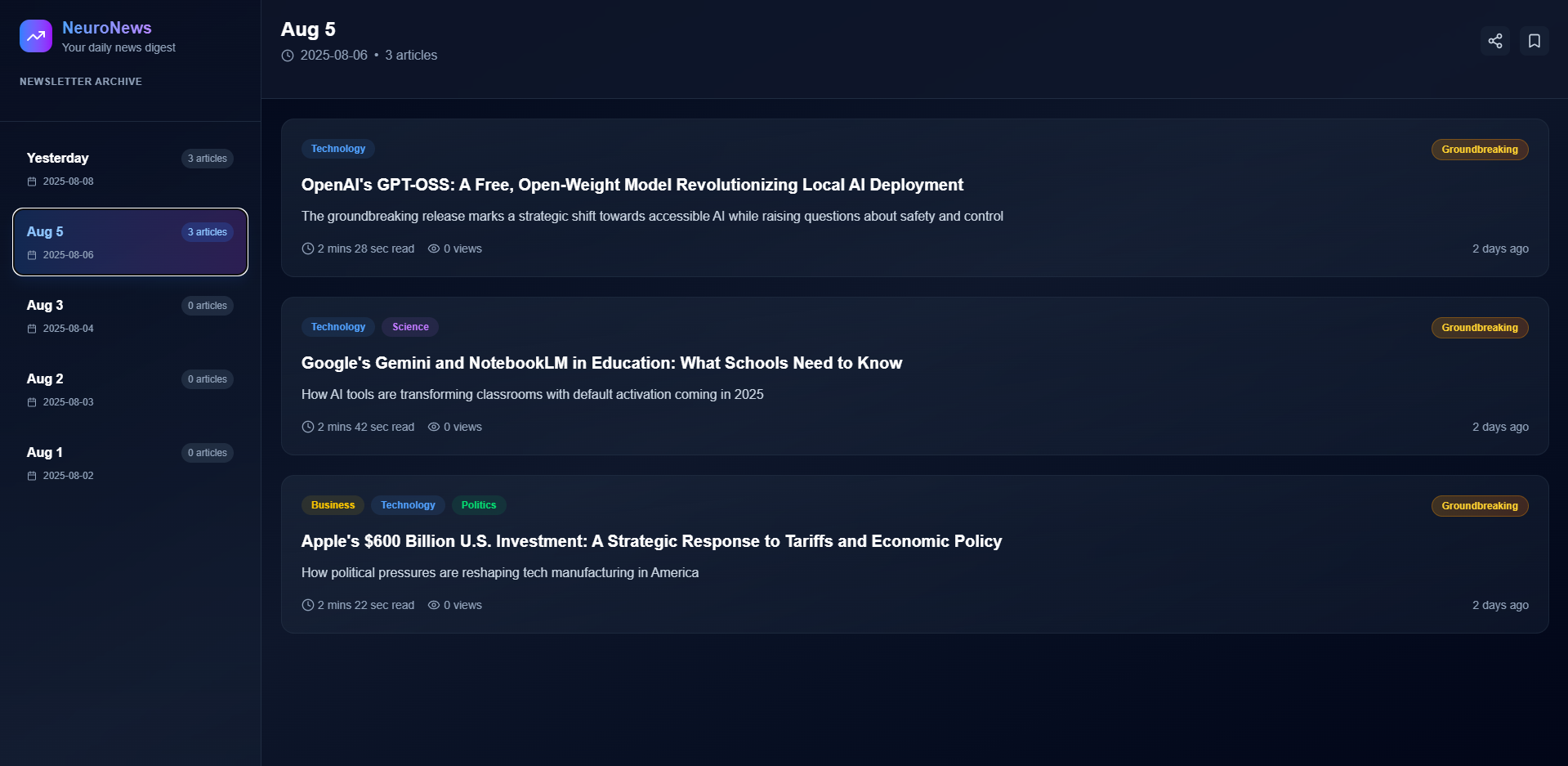Click the 0 articles badge for Aug 2
This screenshot has width=1568, height=766.
(208, 379)
